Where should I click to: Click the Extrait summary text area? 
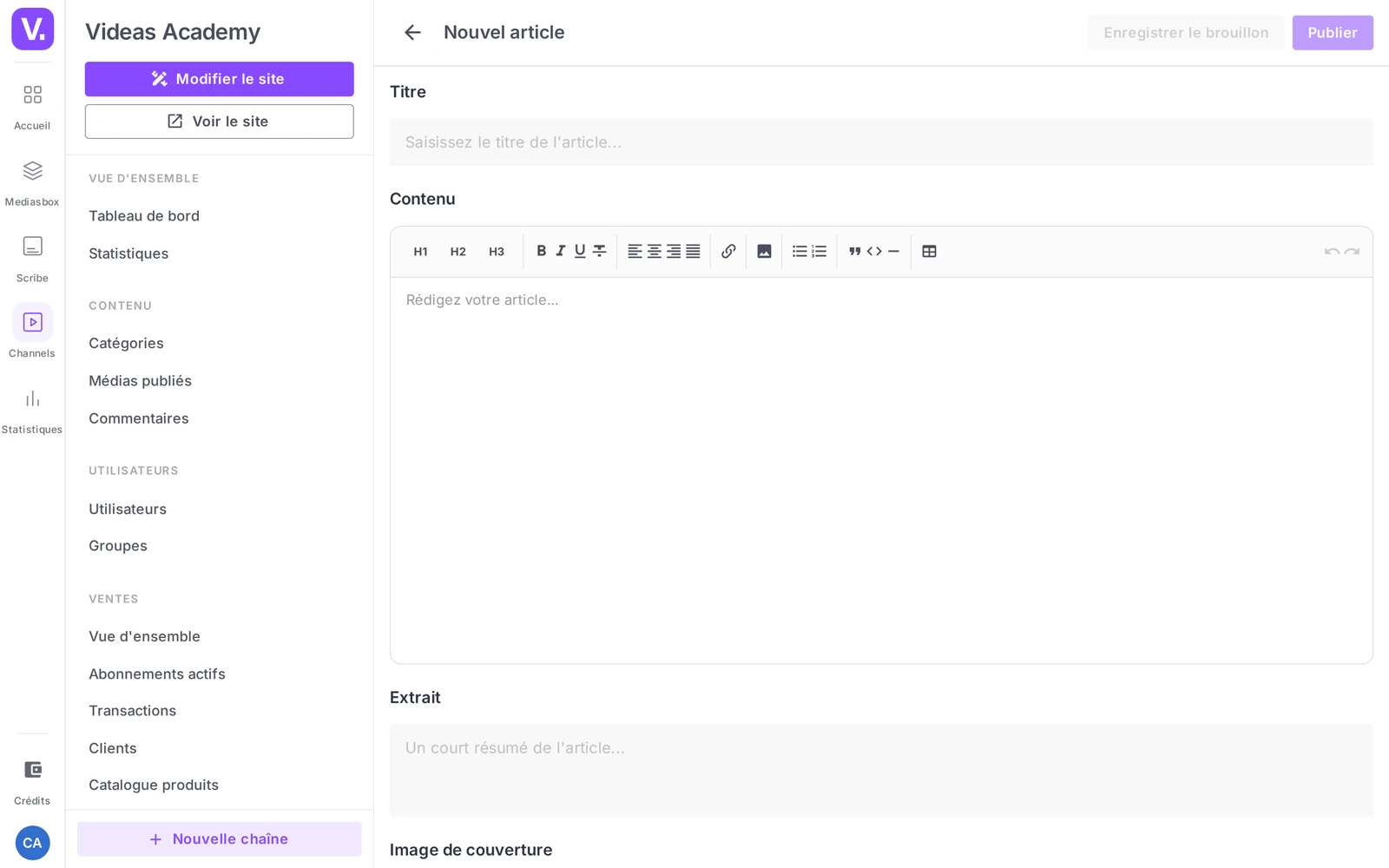point(881,770)
